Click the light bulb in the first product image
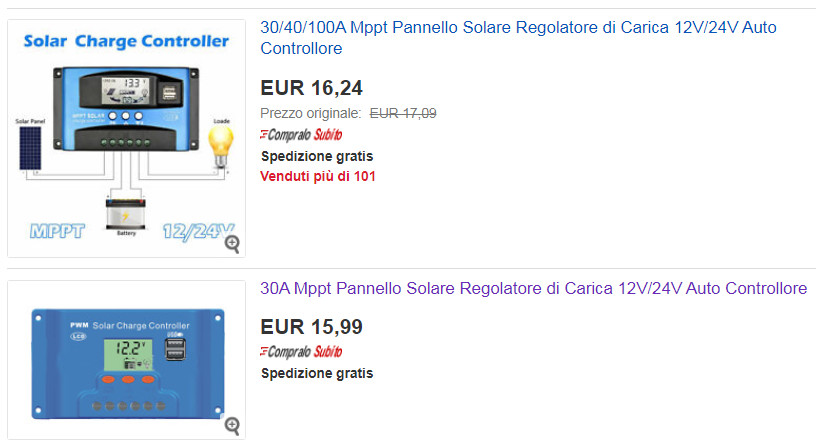835x447 pixels. 218,146
